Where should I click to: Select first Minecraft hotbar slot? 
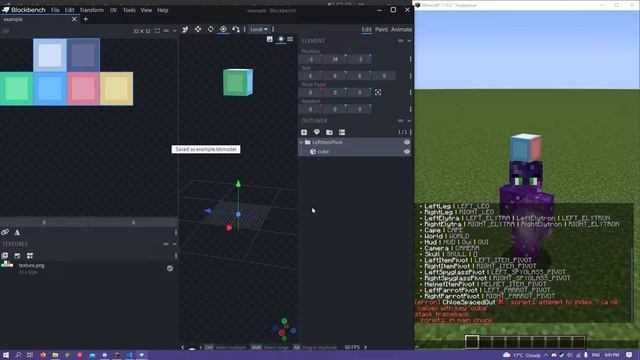[x=472, y=342]
